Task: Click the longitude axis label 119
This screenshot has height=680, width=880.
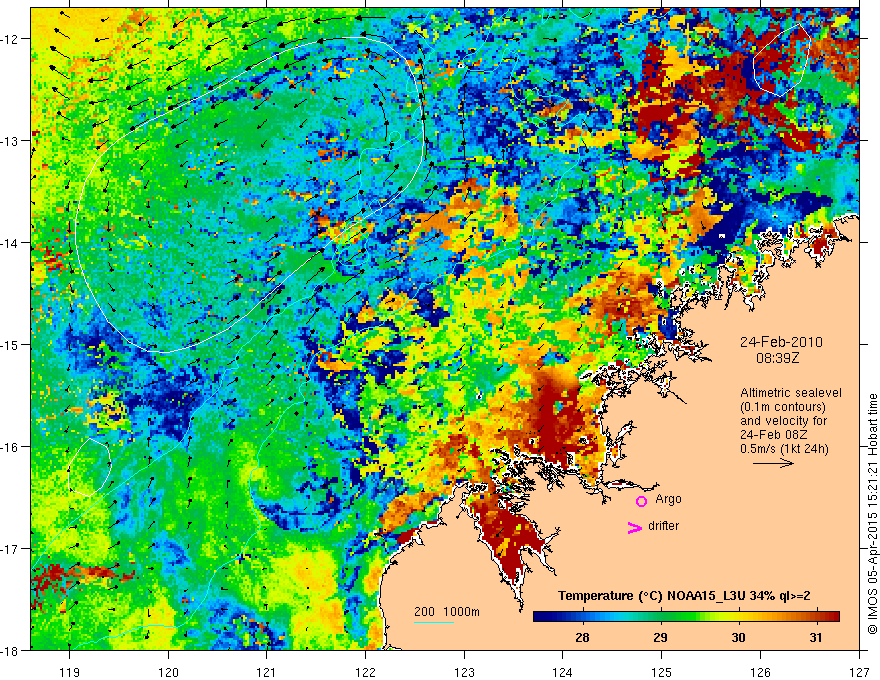Action: pos(70,671)
